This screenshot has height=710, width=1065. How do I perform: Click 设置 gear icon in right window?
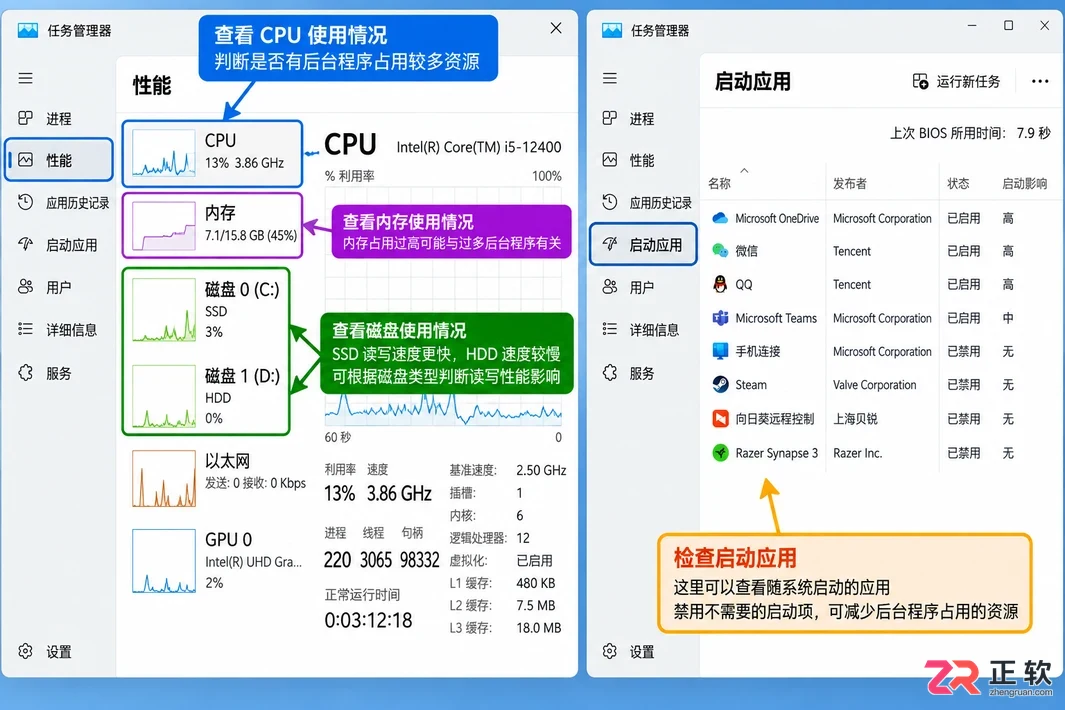pyautogui.click(x=609, y=651)
